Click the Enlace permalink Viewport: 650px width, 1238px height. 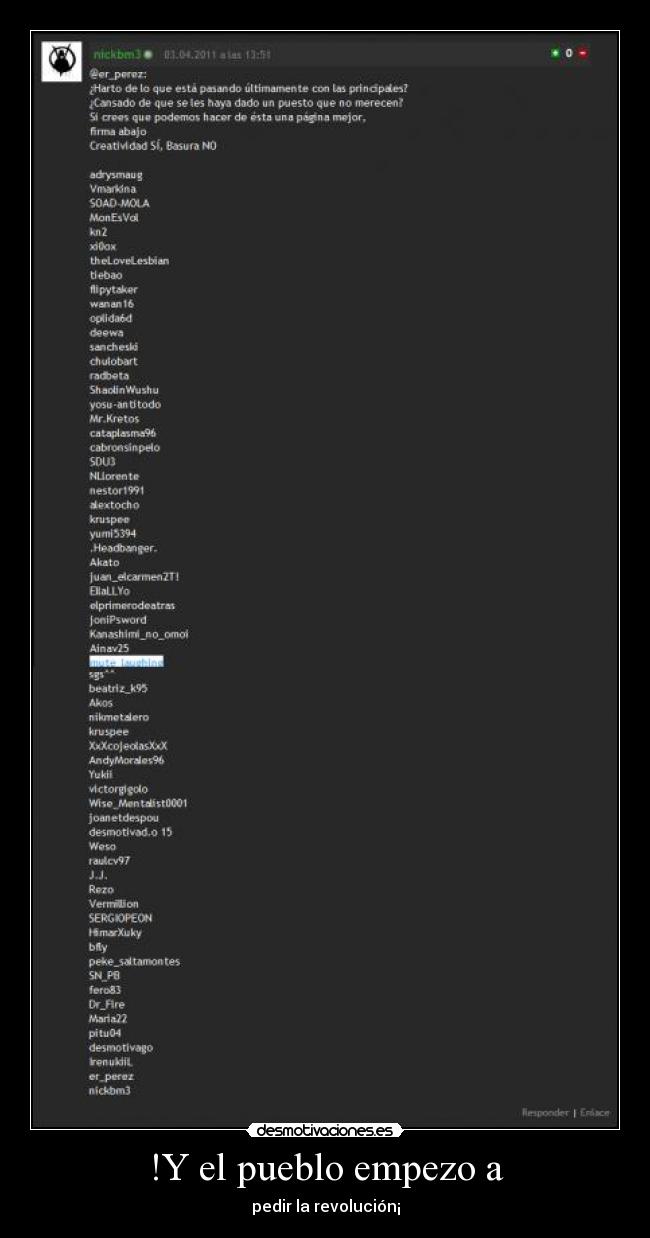pyautogui.click(x=594, y=1112)
